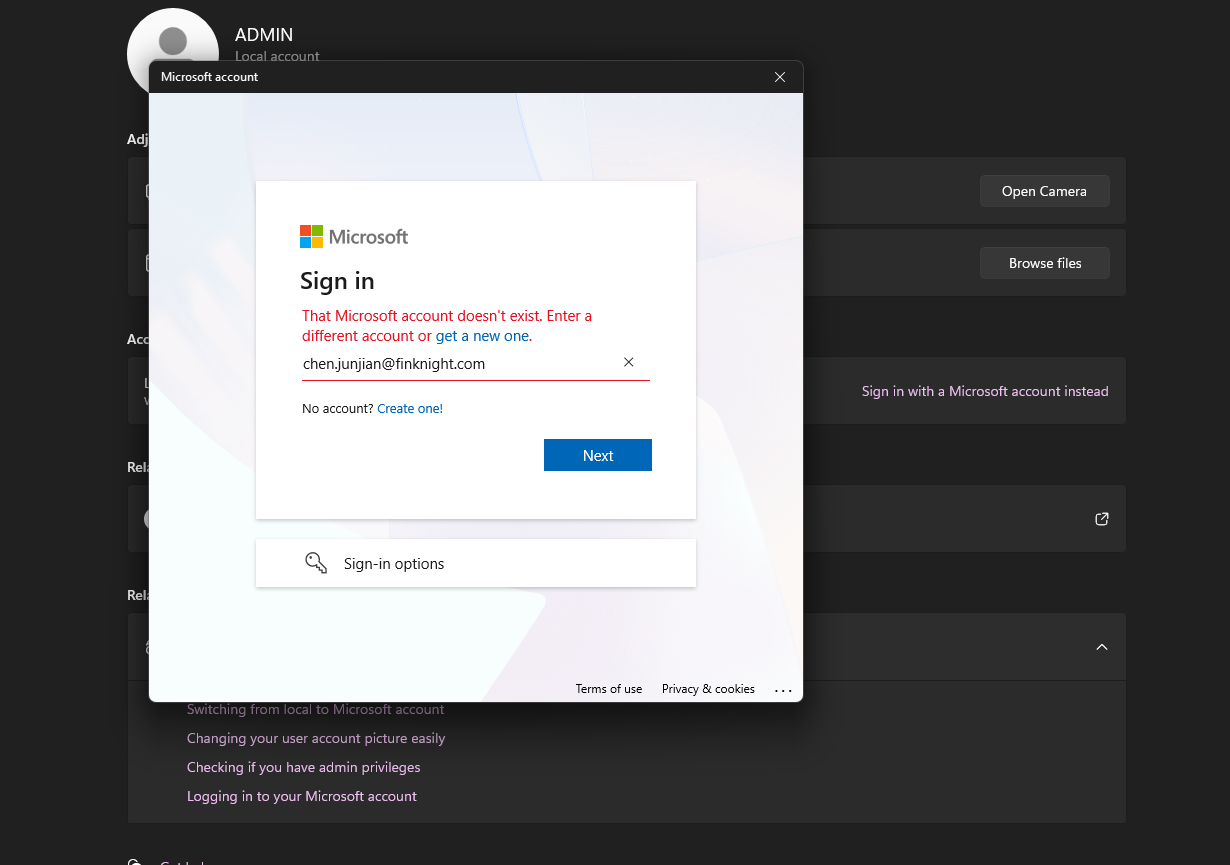Open 'Logging in to your Microsoft account' link
Viewport: 1230px width, 865px height.
[302, 796]
